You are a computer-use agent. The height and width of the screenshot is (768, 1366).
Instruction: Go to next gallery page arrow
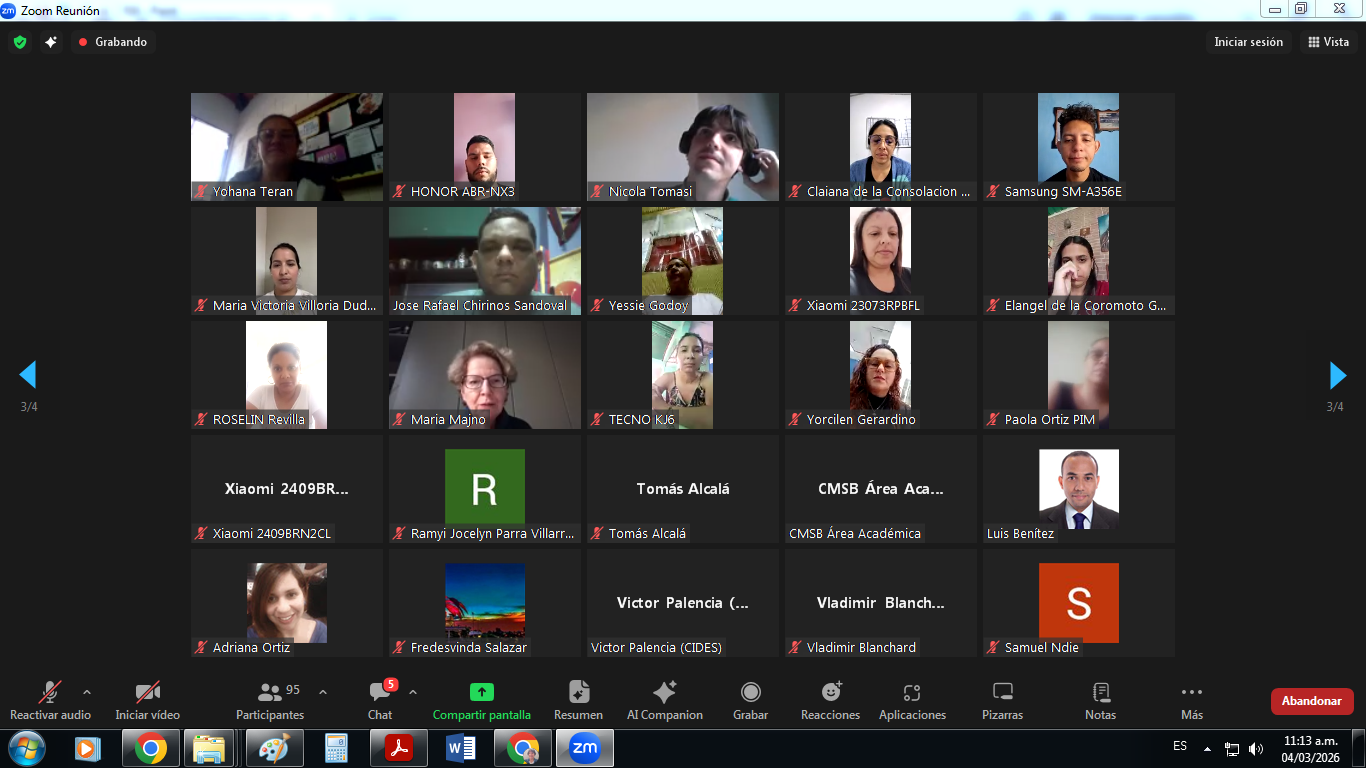point(1337,375)
